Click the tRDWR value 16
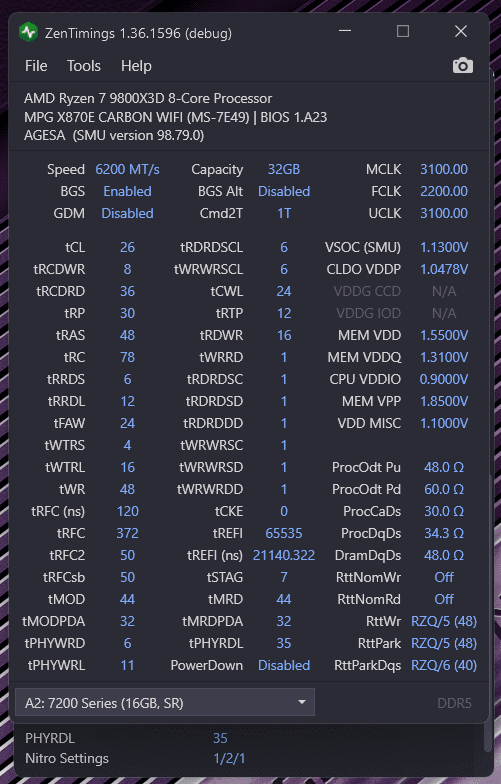This screenshot has height=784, width=501. 284,336
